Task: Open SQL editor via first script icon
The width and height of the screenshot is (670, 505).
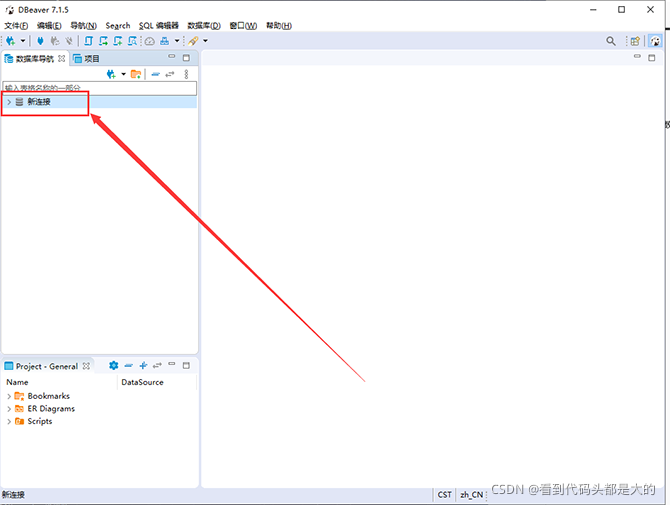Action: (x=88, y=41)
